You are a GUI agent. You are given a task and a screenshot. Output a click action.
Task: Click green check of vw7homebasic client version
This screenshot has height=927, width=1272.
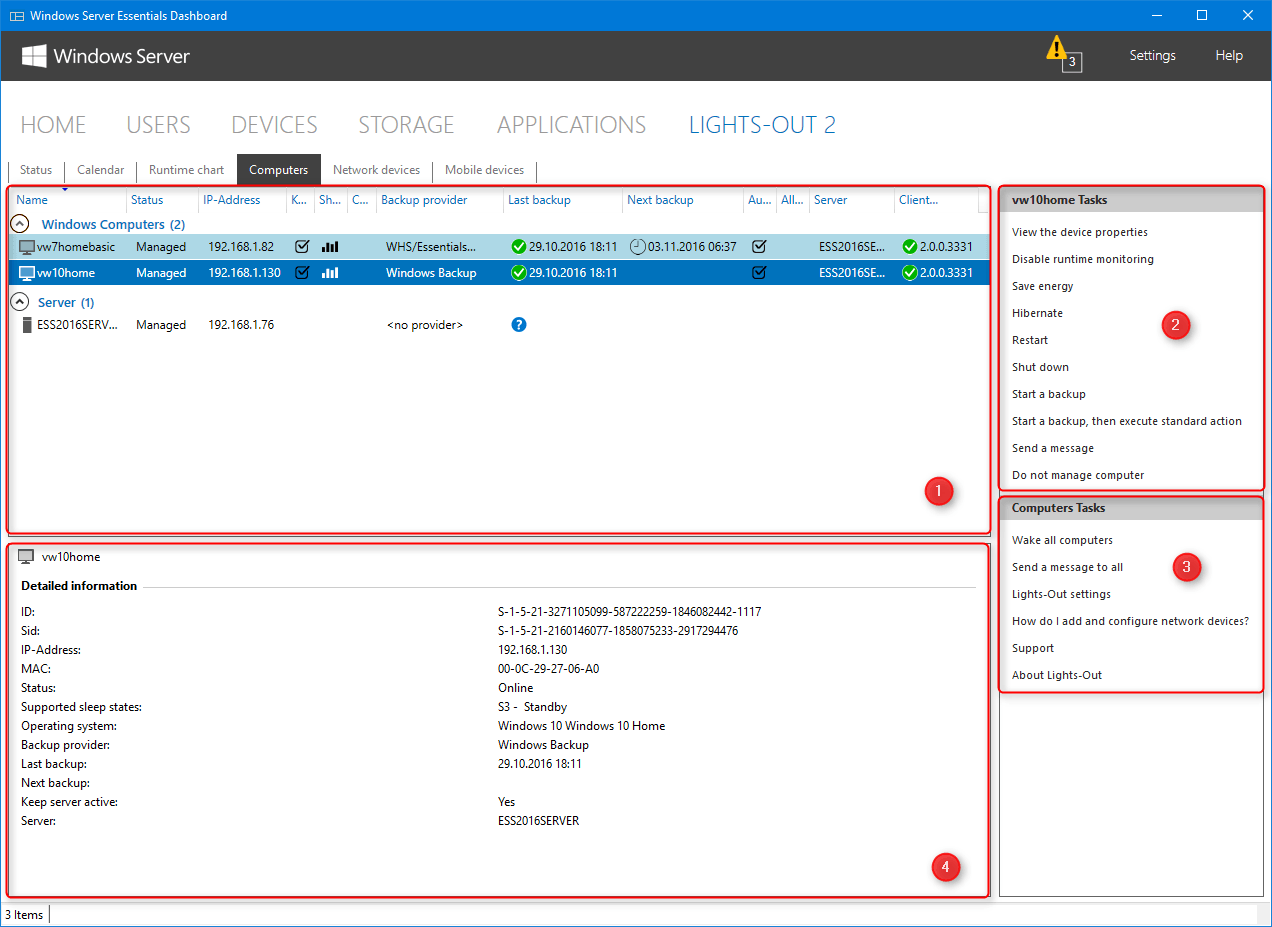[x=909, y=247]
